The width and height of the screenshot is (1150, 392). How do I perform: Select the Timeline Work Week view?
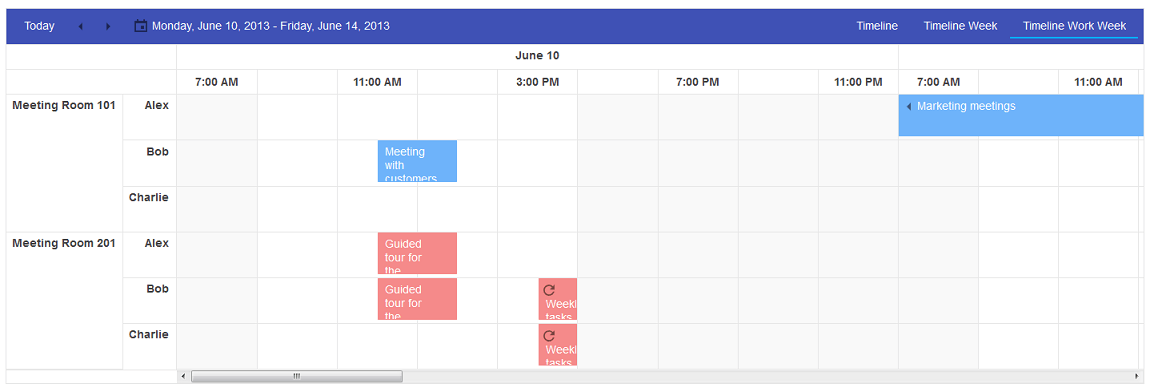click(1074, 26)
